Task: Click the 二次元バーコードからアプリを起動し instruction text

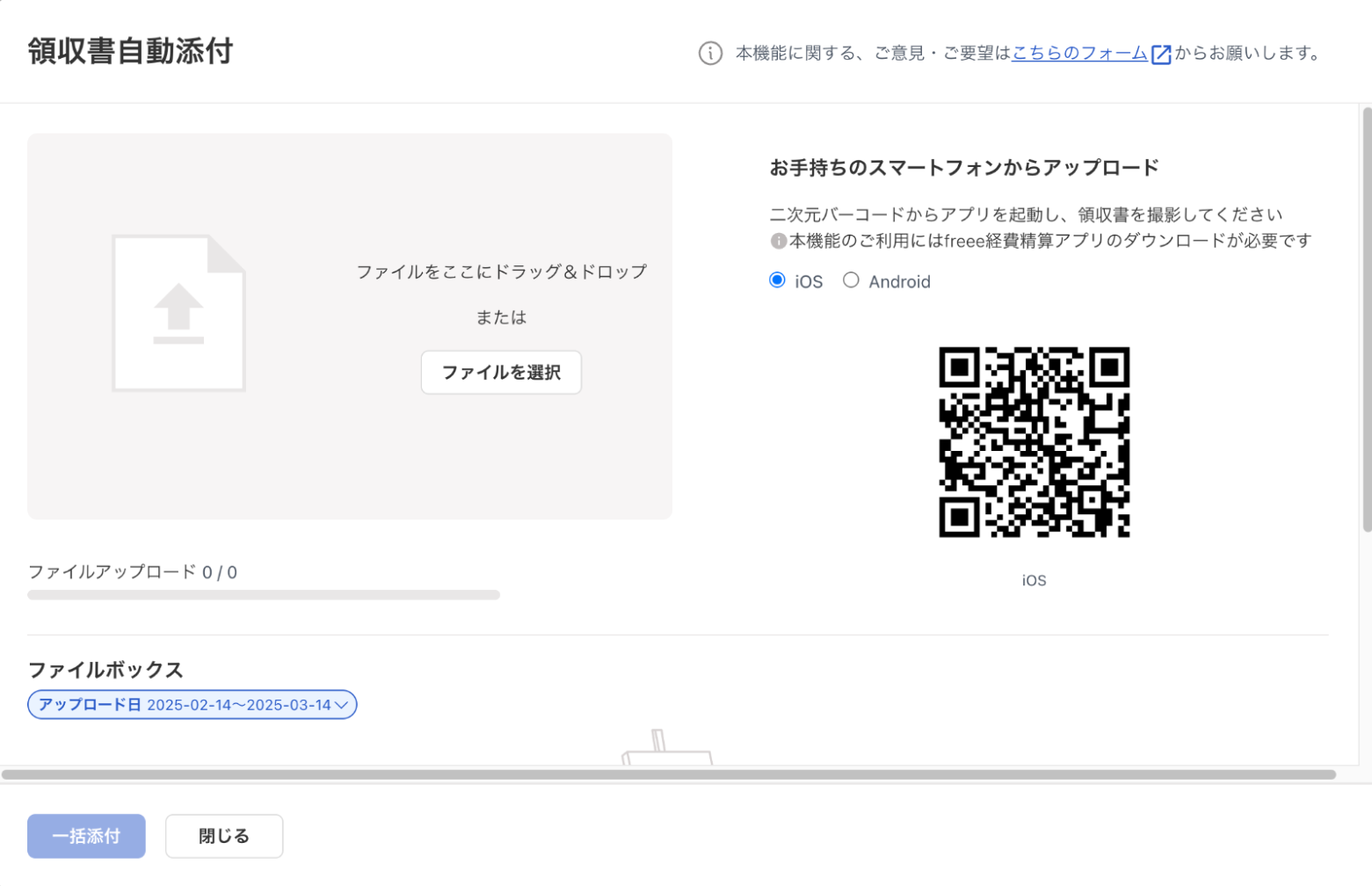Action: pyautogui.click(x=1026, y=214)
